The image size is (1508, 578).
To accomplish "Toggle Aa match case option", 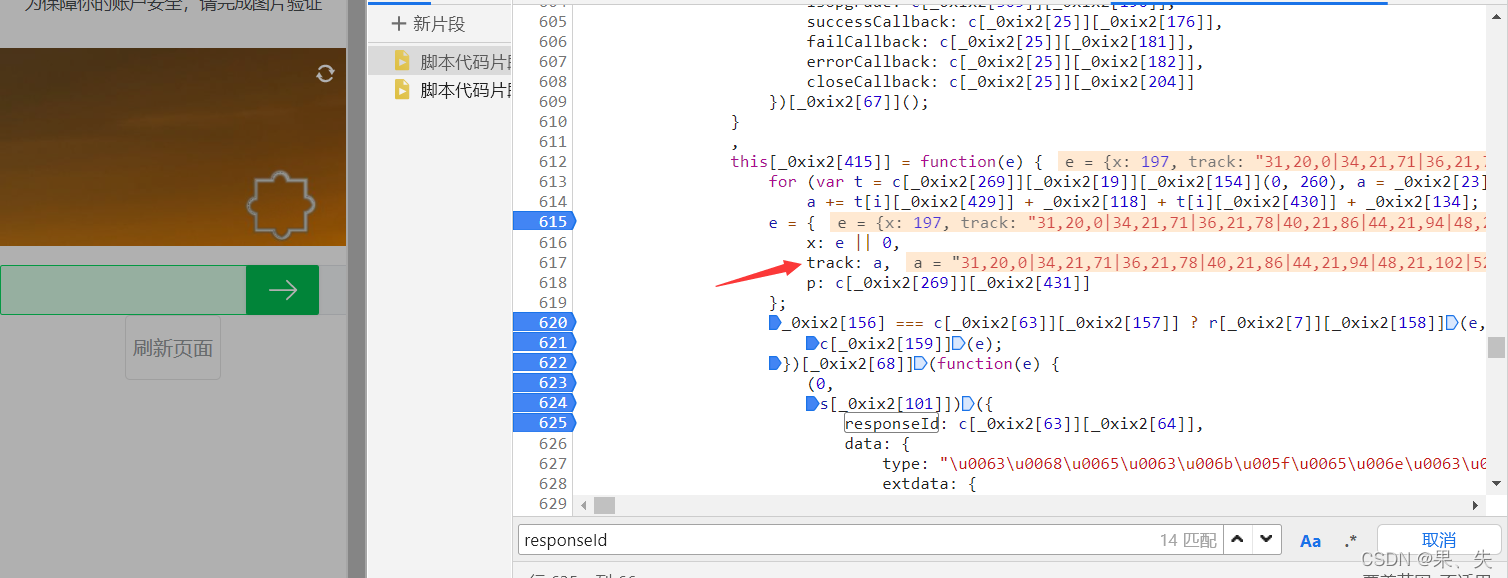I will tap(1310, 541).
